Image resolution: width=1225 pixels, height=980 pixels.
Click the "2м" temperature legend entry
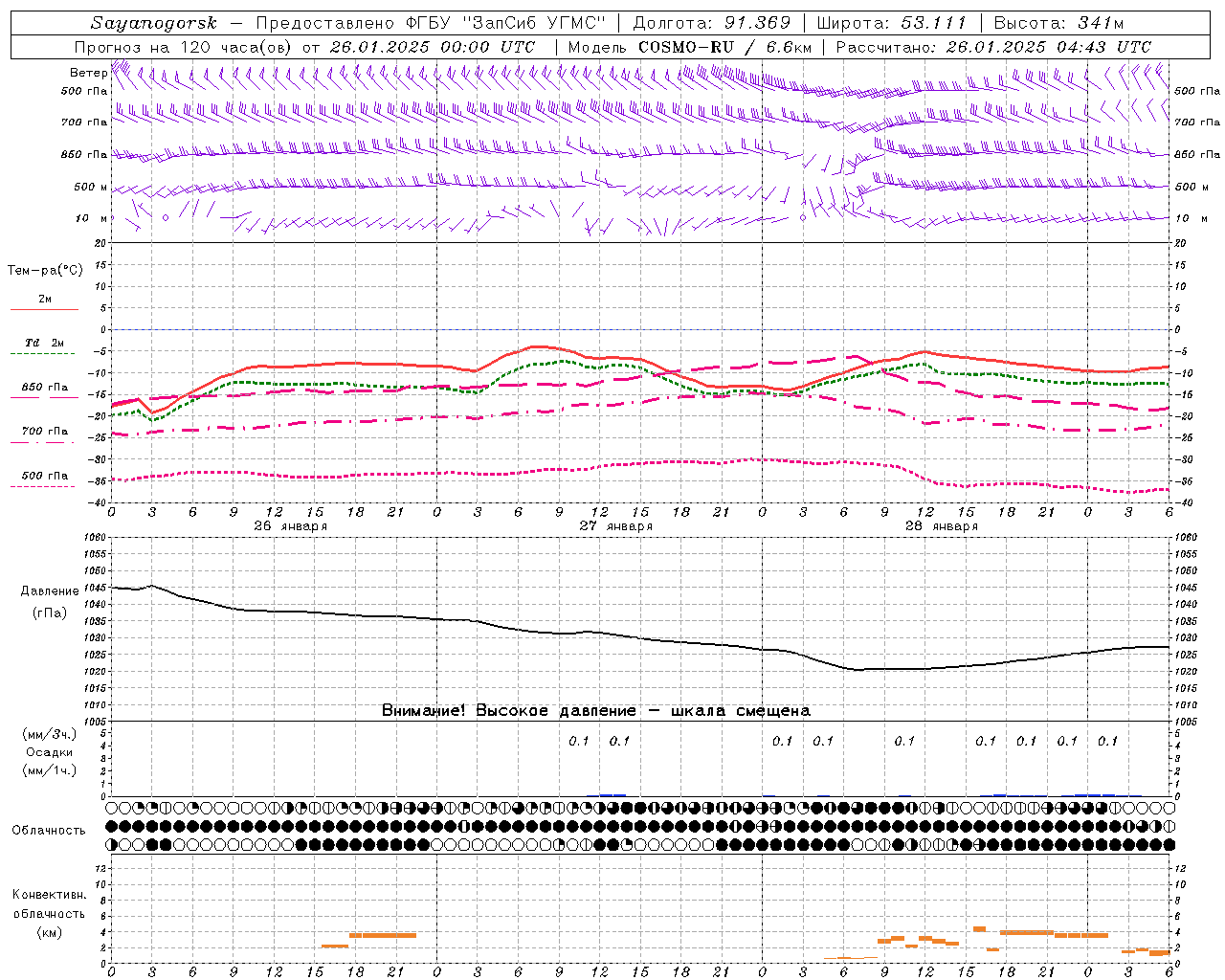tap(45, 300)
